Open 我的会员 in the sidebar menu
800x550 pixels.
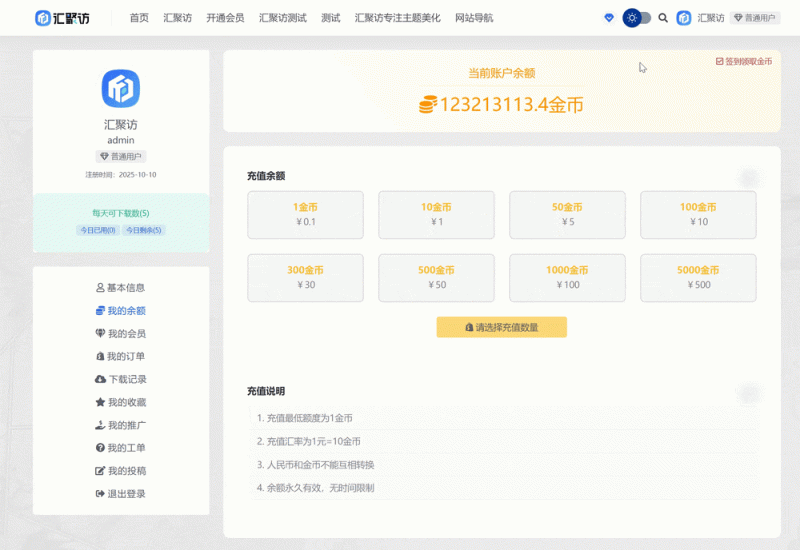[x=121, y=334]
